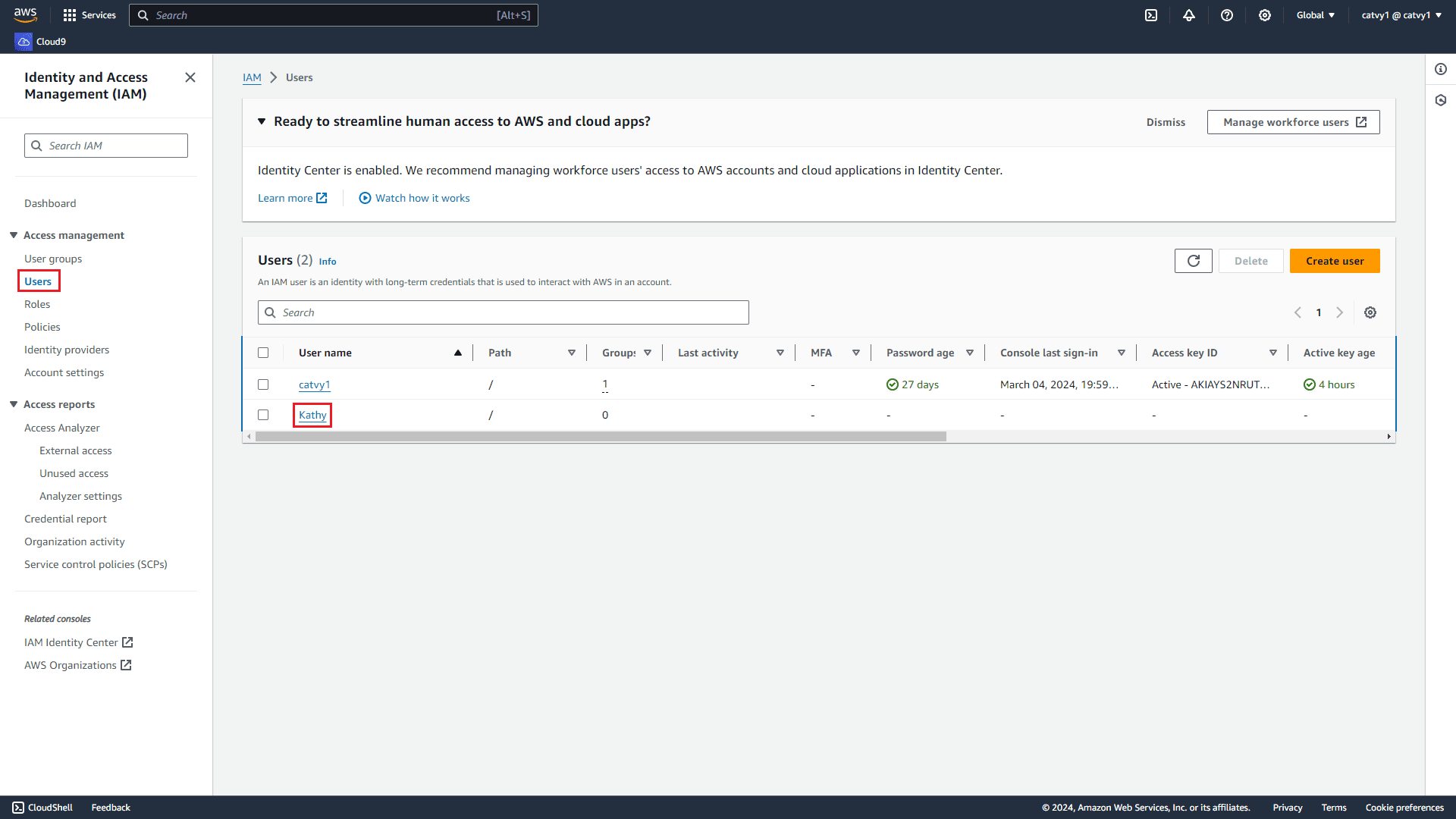Sort by Console last sign-in column

1122,353
